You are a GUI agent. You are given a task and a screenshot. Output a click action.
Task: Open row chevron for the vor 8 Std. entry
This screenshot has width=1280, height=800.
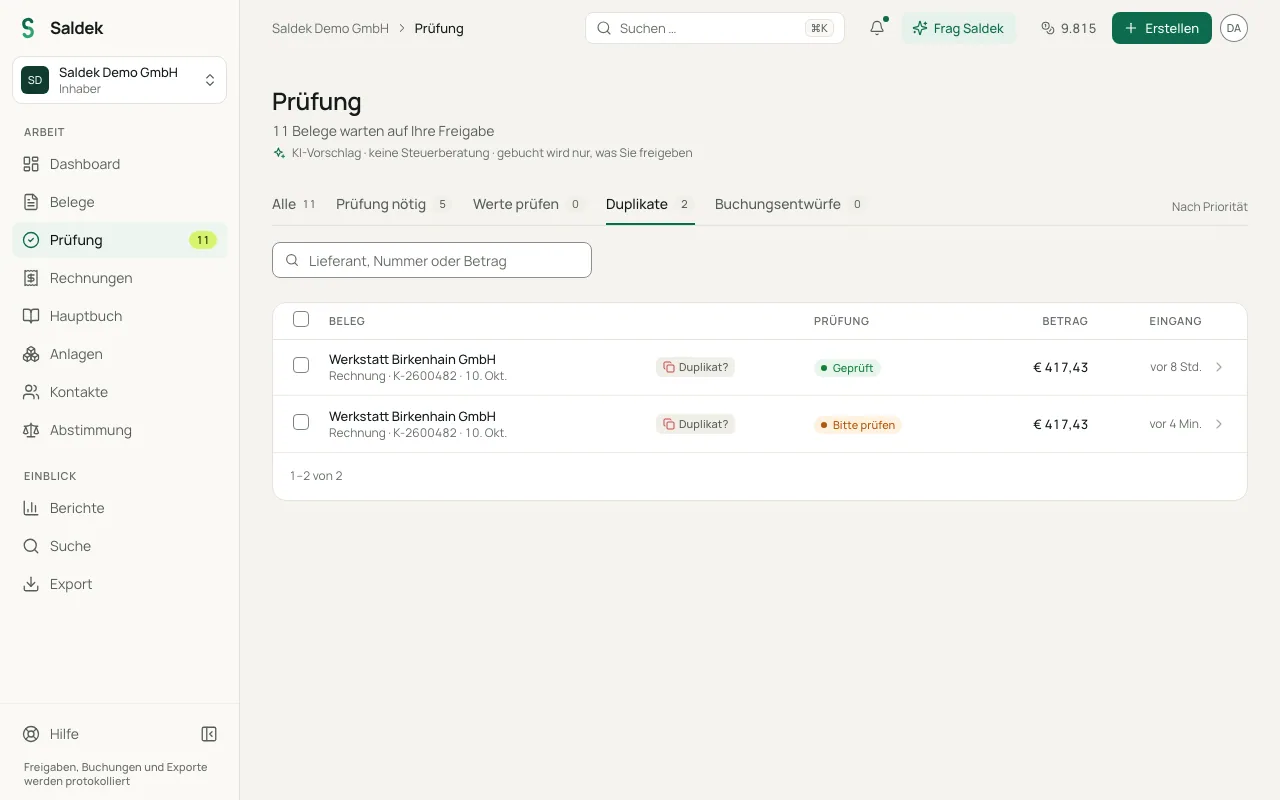[x=1219, y=367]
